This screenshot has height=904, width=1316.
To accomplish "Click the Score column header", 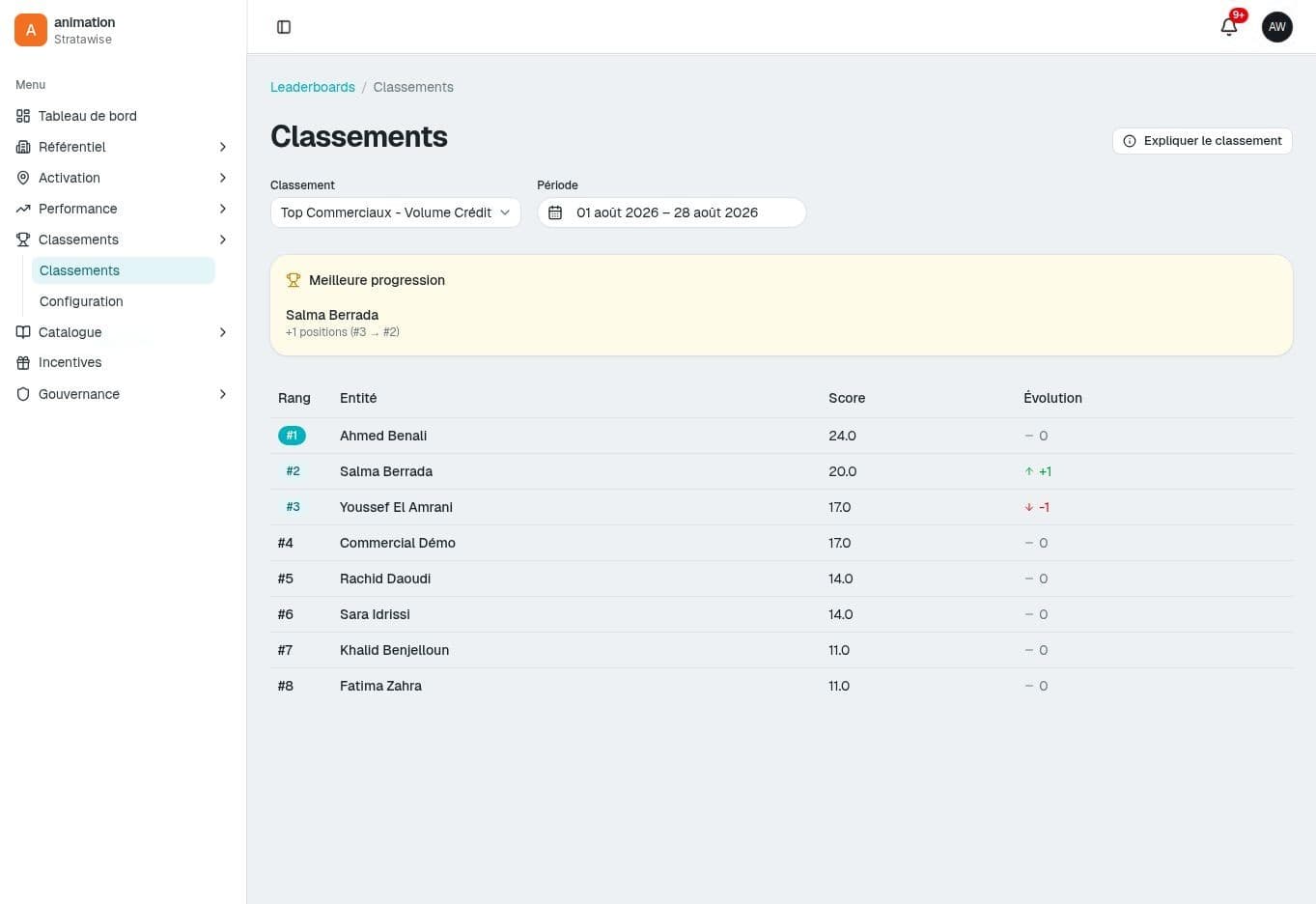I will point(847,398).
